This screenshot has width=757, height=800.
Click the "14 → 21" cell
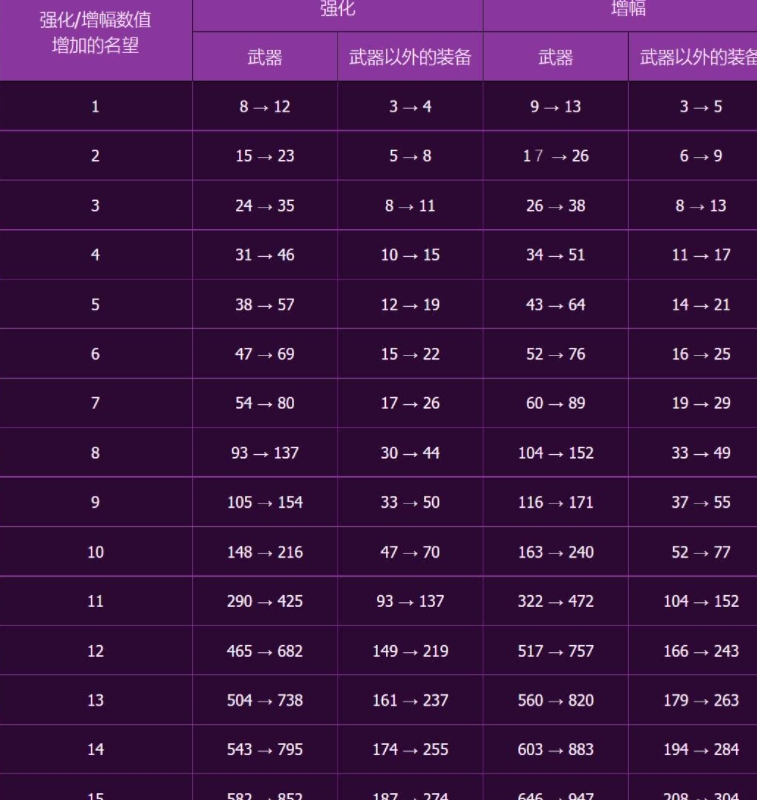pyautogui.click(x=693, y=304)
